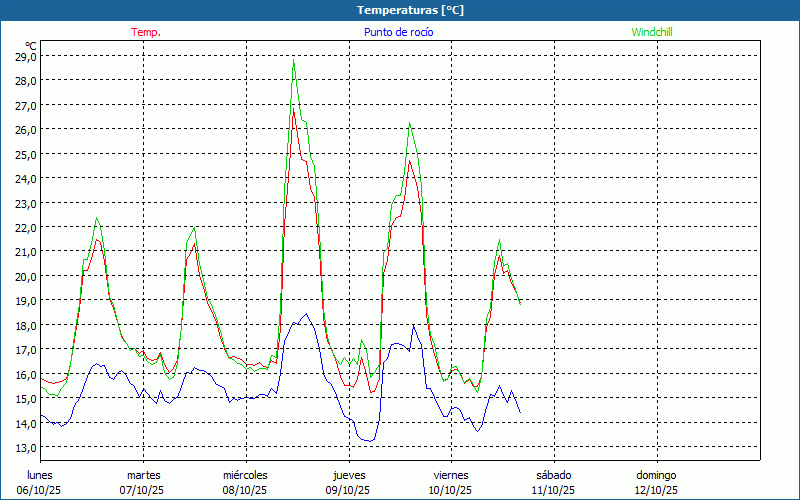Click the green Windchill legend label
This screenshot has width=800, height=500.
tap(651, 32)
